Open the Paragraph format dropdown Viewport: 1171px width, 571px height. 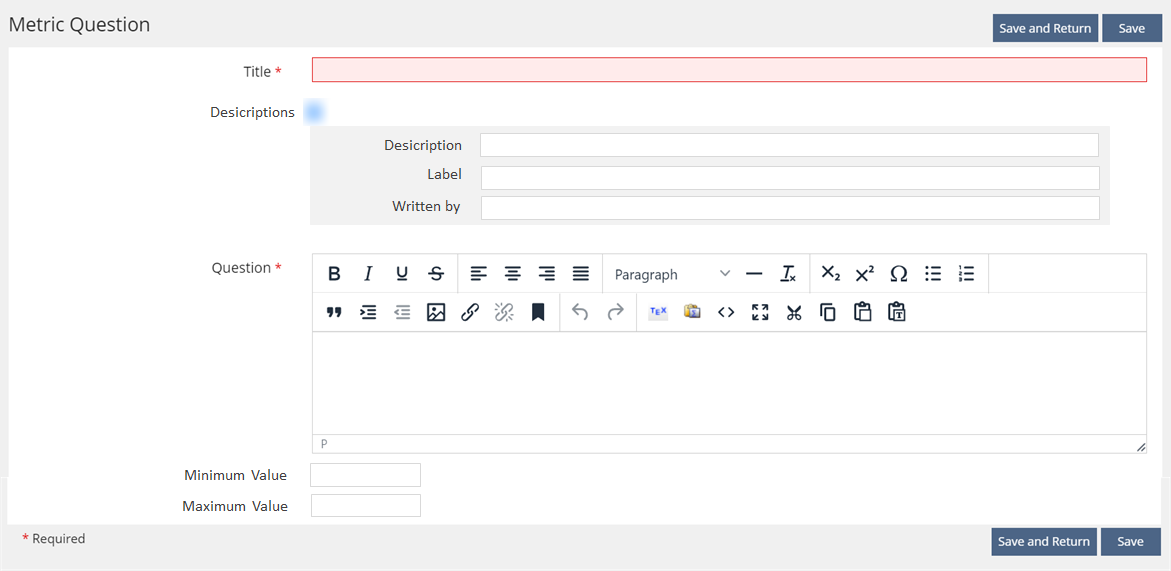coord(671,274)
